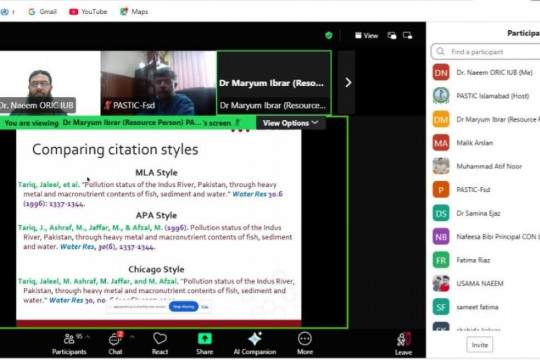The height and width of the screenshot is (360, 540).
Task: Open the View layout menu
Action: coord(366,35)
